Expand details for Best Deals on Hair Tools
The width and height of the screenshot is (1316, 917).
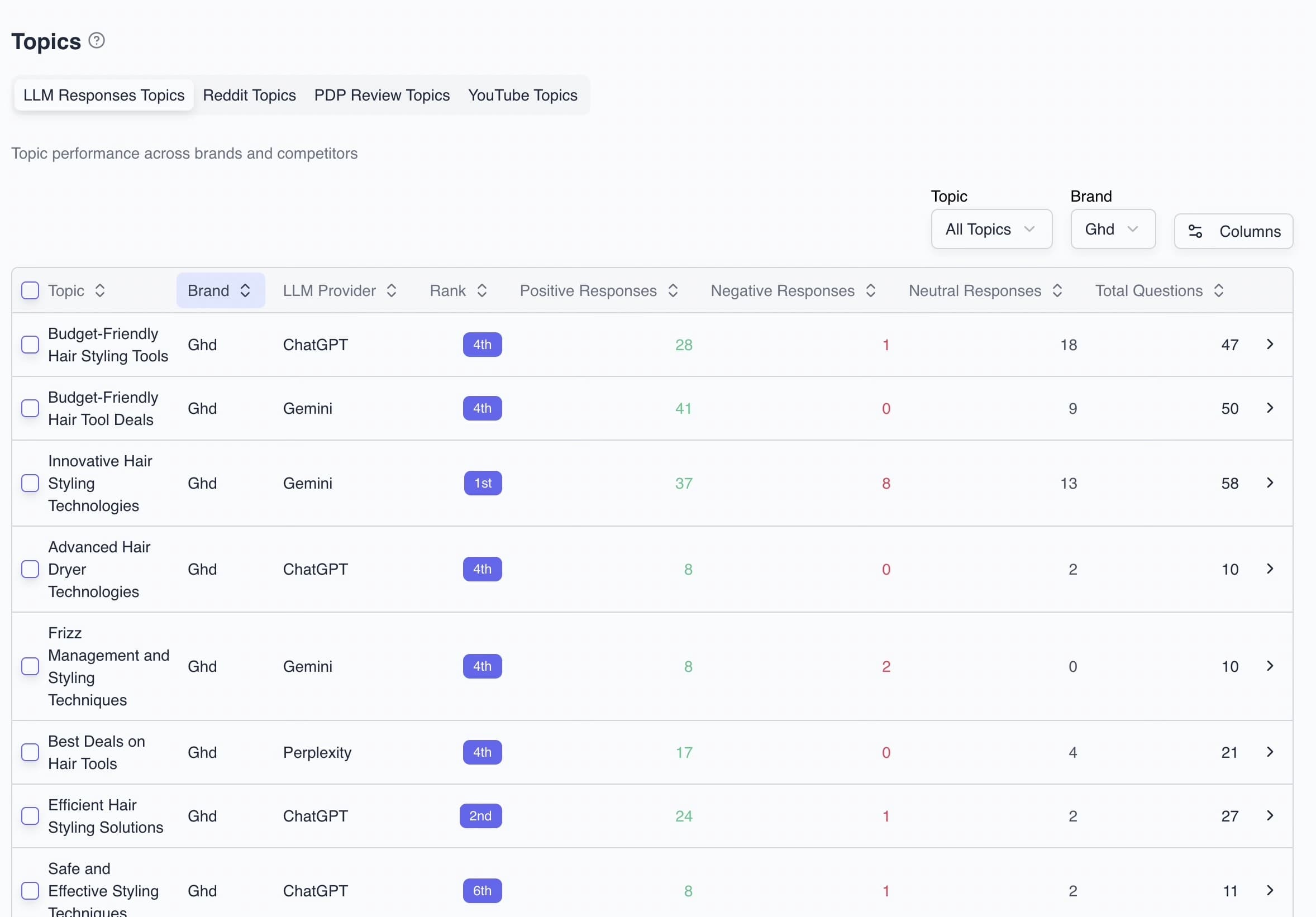1270,752
